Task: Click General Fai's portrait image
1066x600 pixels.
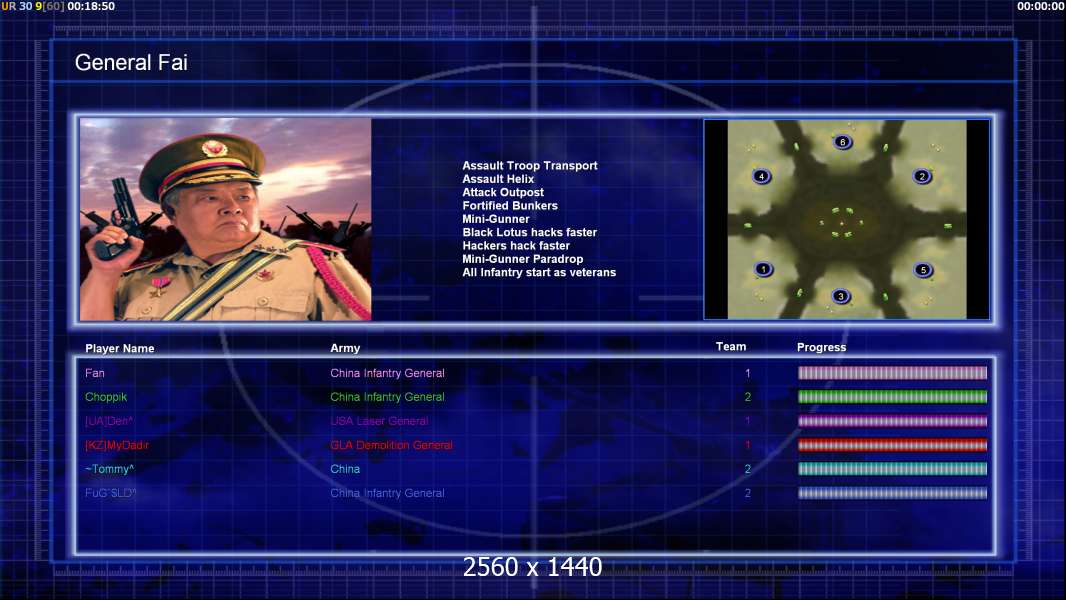Action: coord(226,219)
